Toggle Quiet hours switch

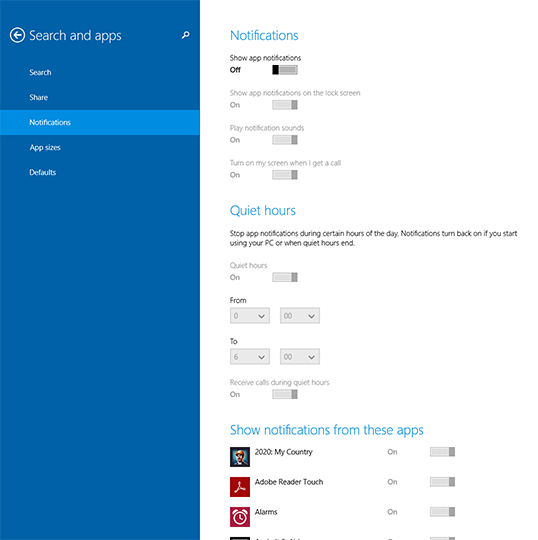285,277
